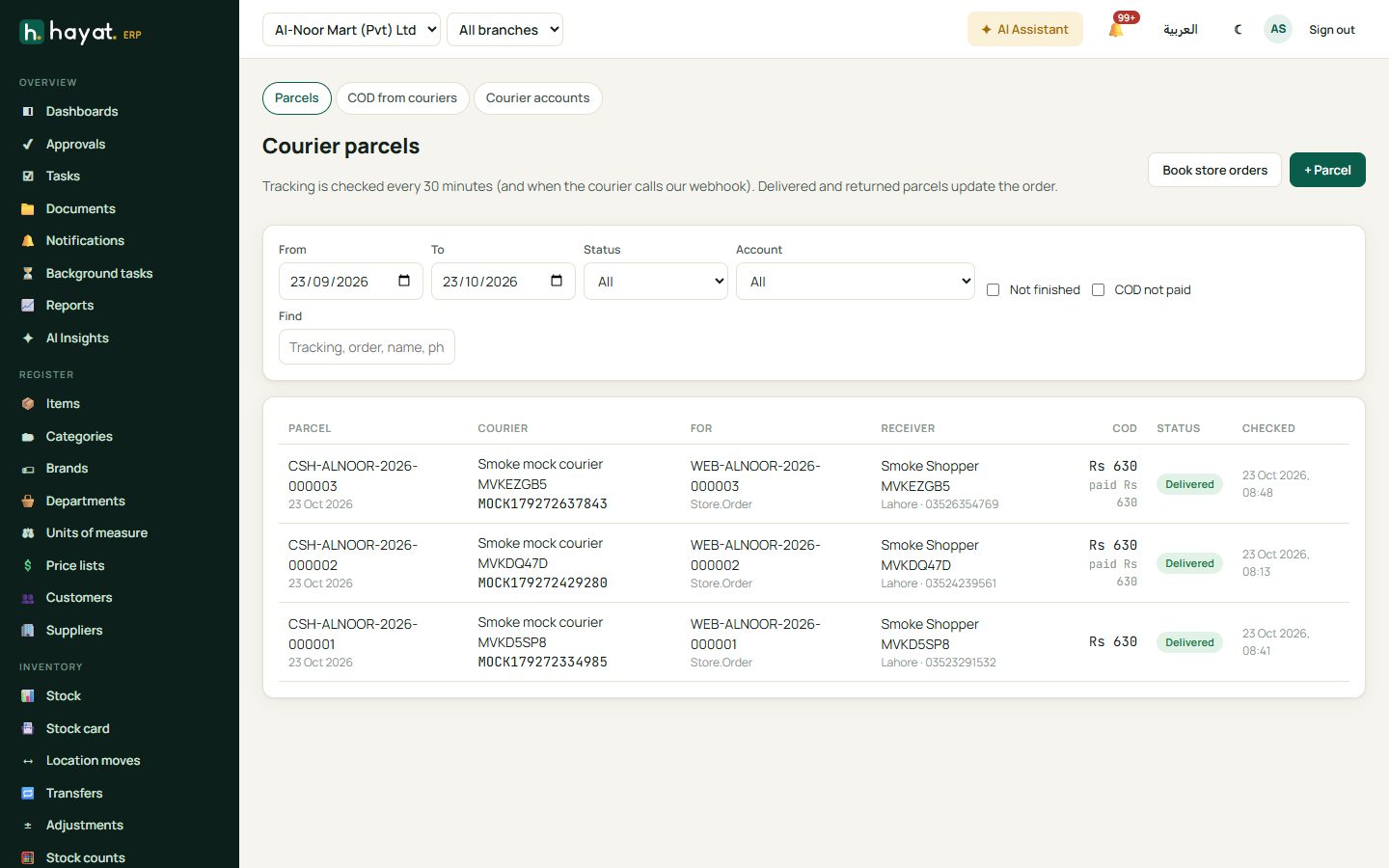This screenshot has height=868, width=1389.
Task: Open the AI Assistant button
Action: click(1024, 29)
